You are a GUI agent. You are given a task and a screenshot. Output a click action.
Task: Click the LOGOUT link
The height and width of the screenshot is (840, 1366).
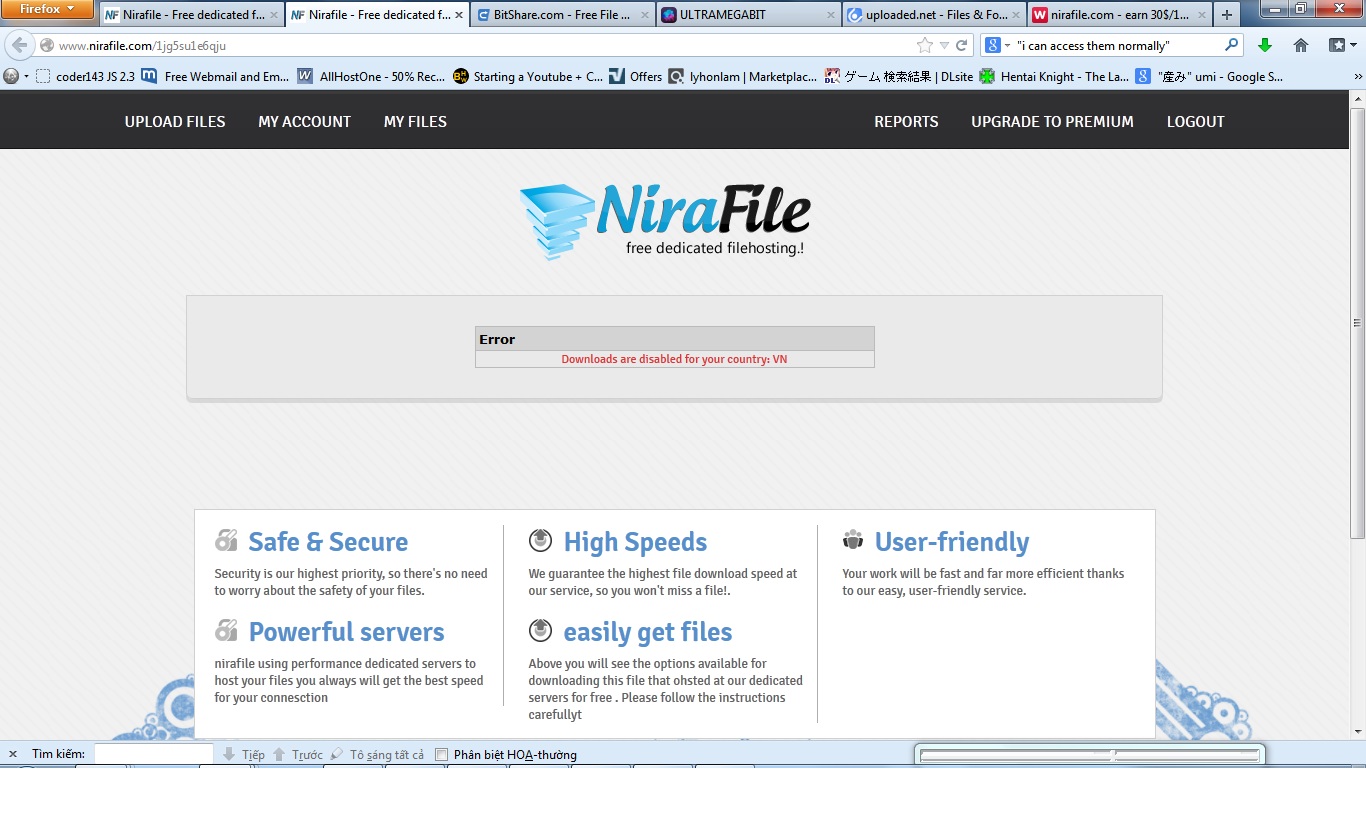(x=1195, y=122)
